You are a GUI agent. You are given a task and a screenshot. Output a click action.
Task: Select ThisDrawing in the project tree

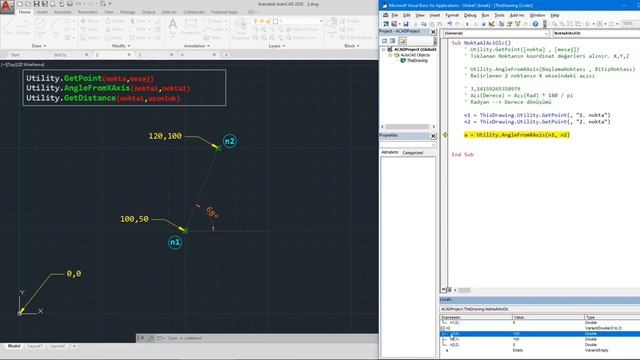(417, 60)
